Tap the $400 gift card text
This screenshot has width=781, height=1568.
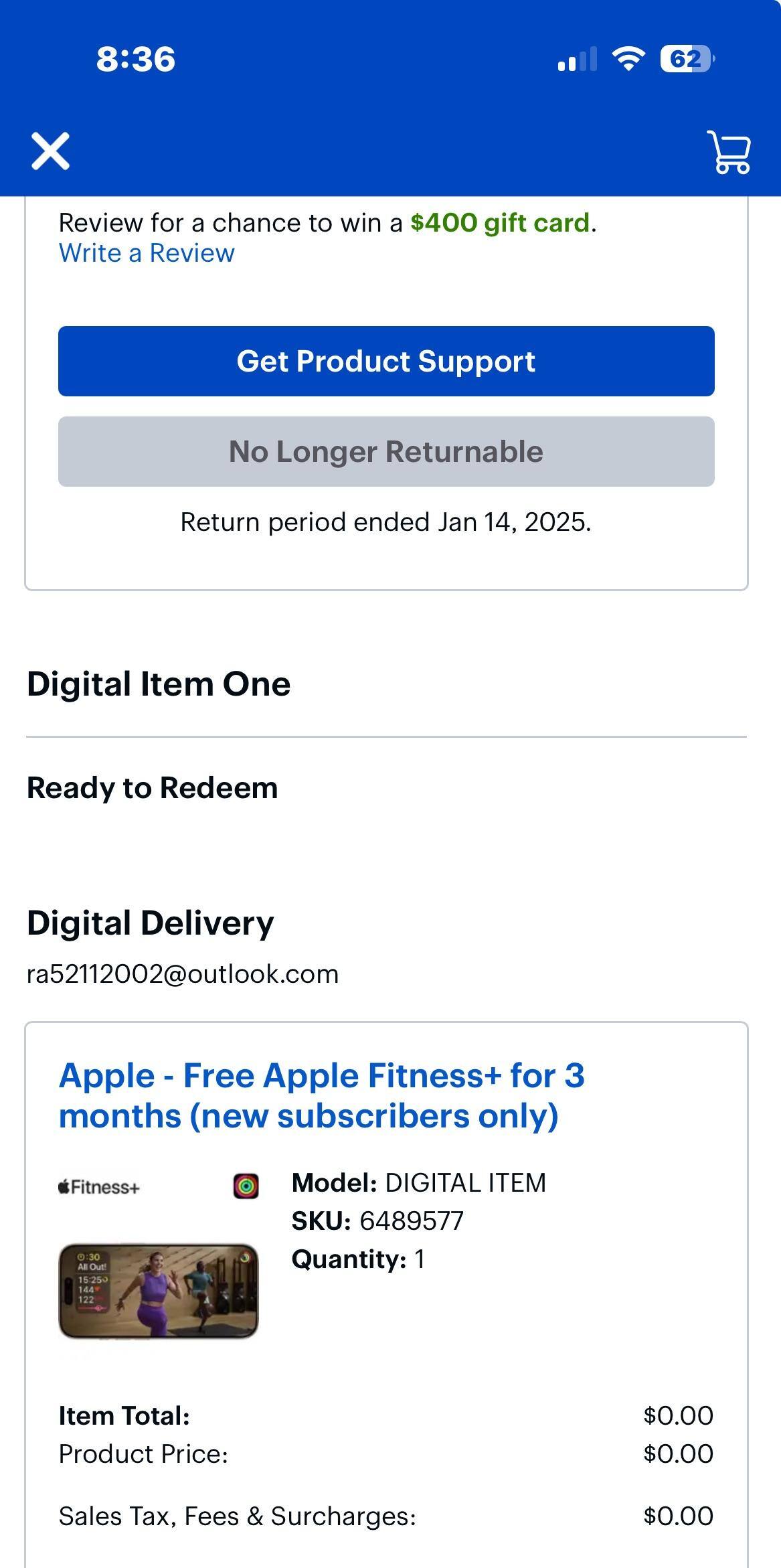coord(499,222)
